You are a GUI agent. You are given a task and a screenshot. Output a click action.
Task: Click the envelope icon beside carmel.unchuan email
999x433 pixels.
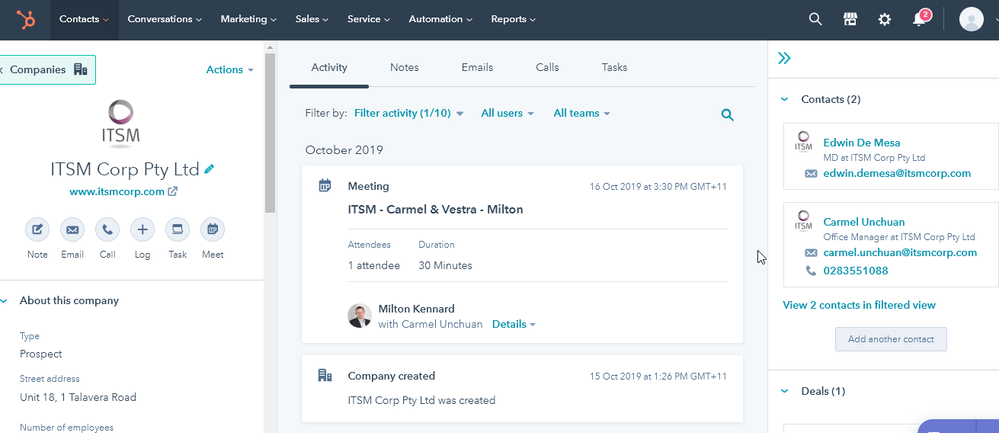(810, 253)
